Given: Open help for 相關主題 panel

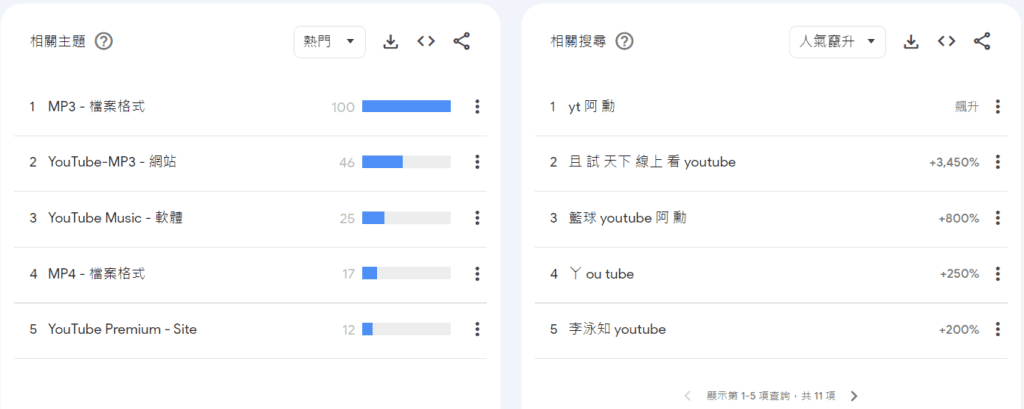Looking at the screenshot, I should point(104,42).
